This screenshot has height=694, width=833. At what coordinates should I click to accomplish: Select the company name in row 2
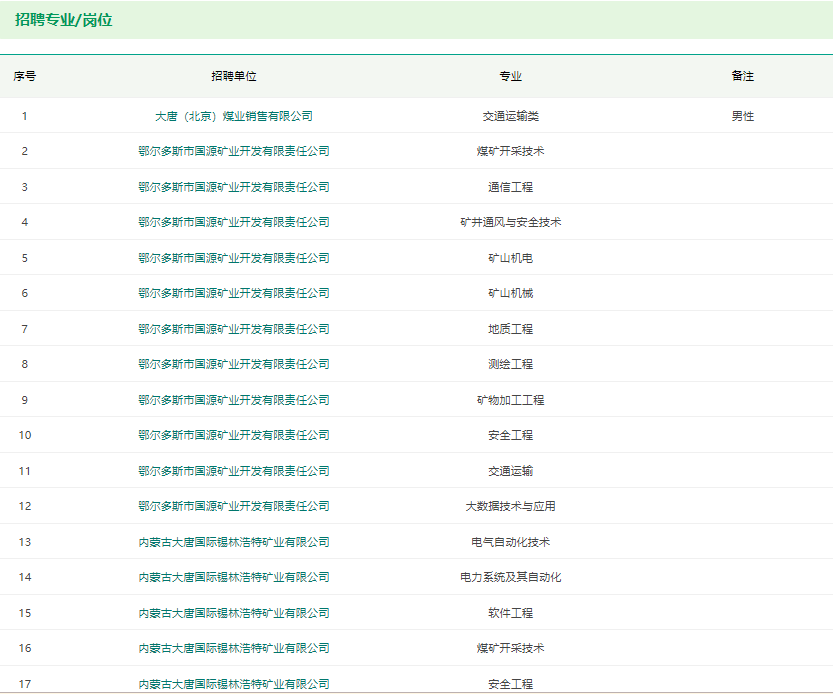[234, 151]
